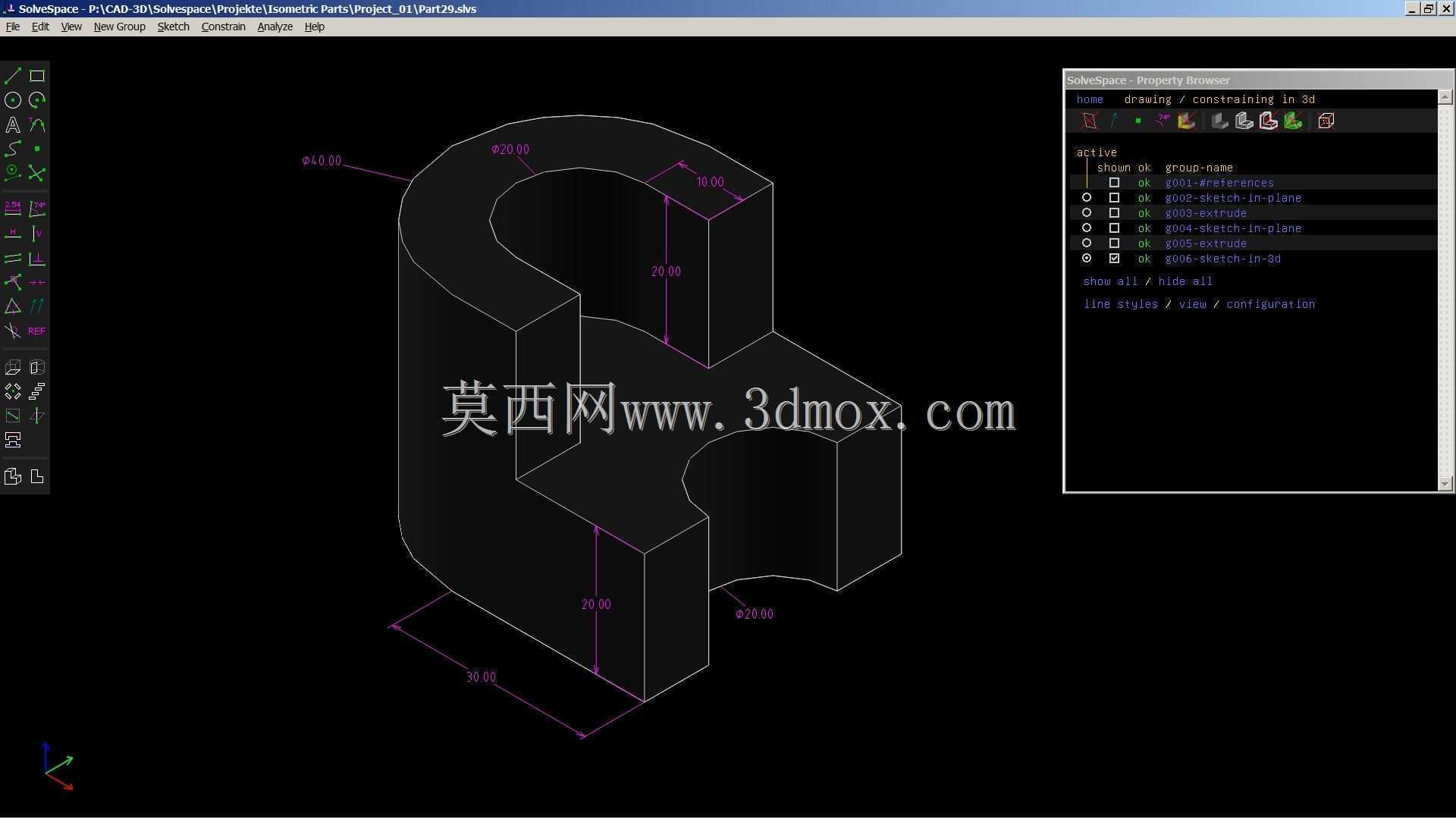Viewport: 1456px width, 819px height.
Task: Apply the vertical constraint tool
Action: [37, 234]
